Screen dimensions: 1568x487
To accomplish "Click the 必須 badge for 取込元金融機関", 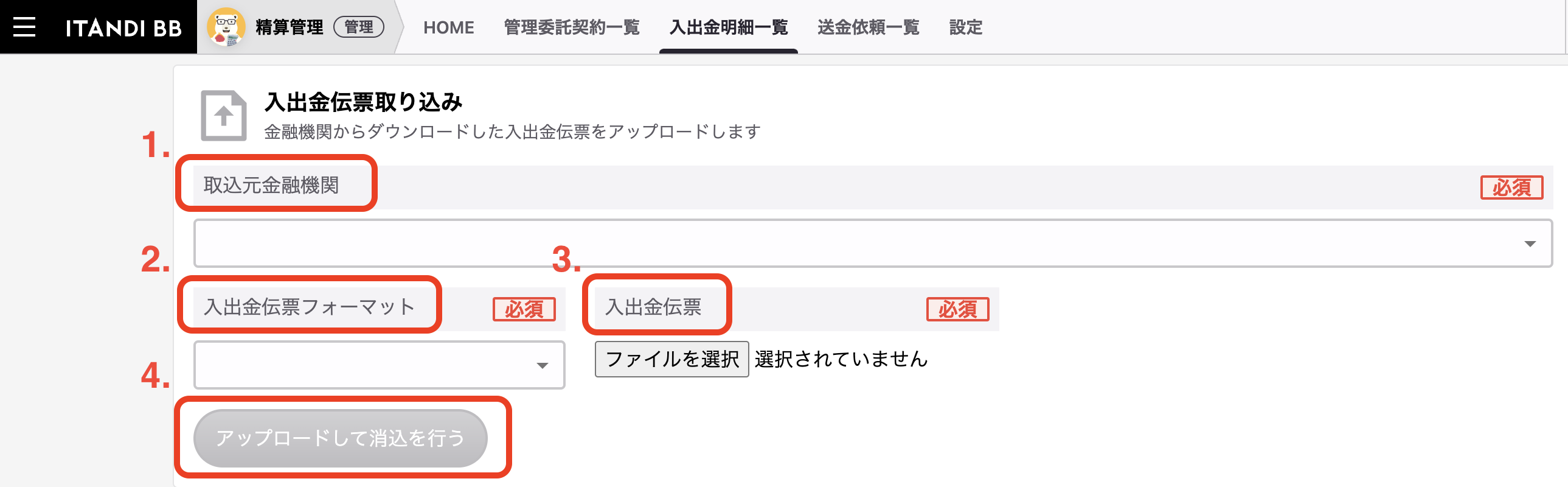I will point(1511,187).
